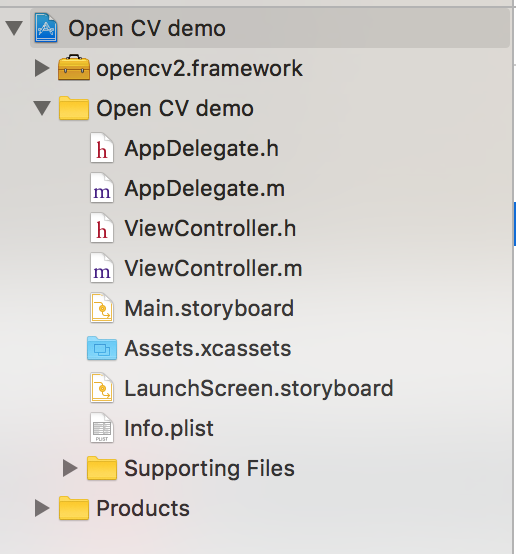
Task: Expand the Products group
Action: point(42,508)
